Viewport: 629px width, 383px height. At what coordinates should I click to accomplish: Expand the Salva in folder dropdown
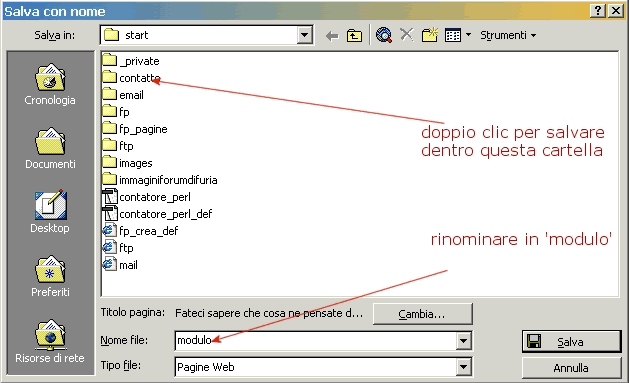(304, 35)
